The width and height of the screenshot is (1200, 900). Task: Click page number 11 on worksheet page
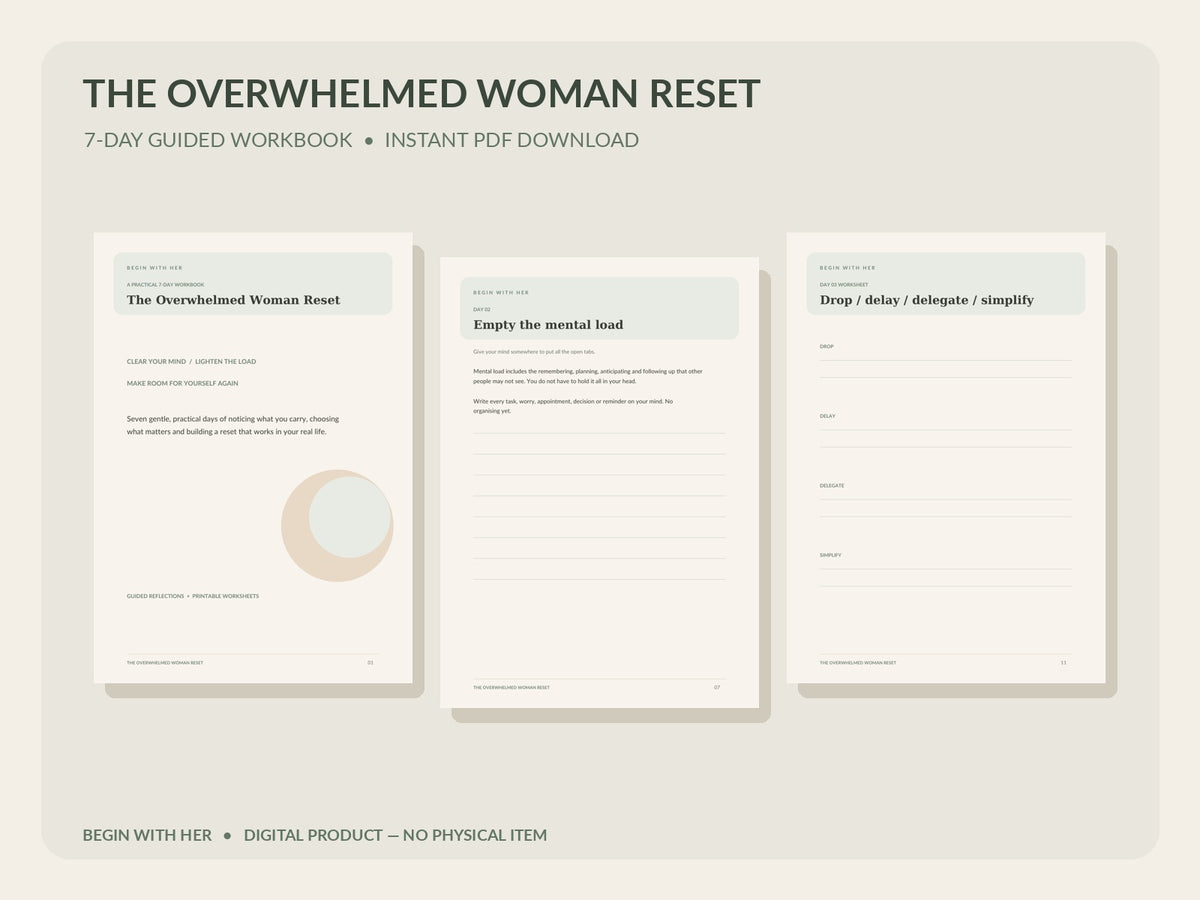coord(1063,662)
